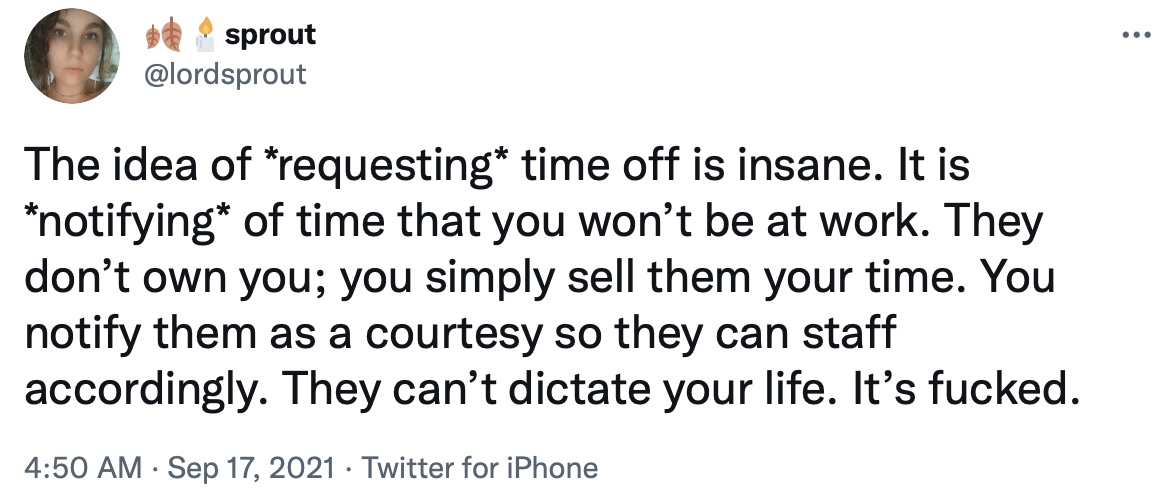Open the three-dot more options menu

pos(1135,35)
